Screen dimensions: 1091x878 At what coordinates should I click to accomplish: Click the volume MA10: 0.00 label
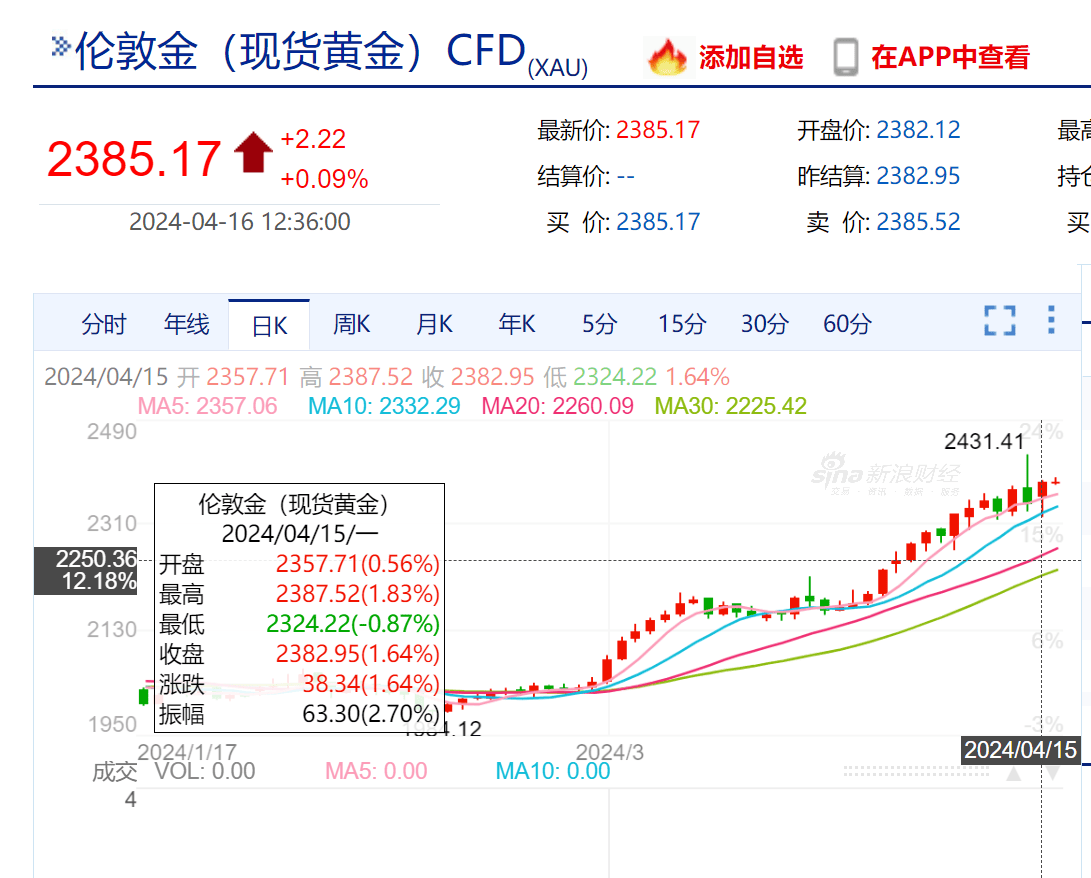click(x=553, y=771)
